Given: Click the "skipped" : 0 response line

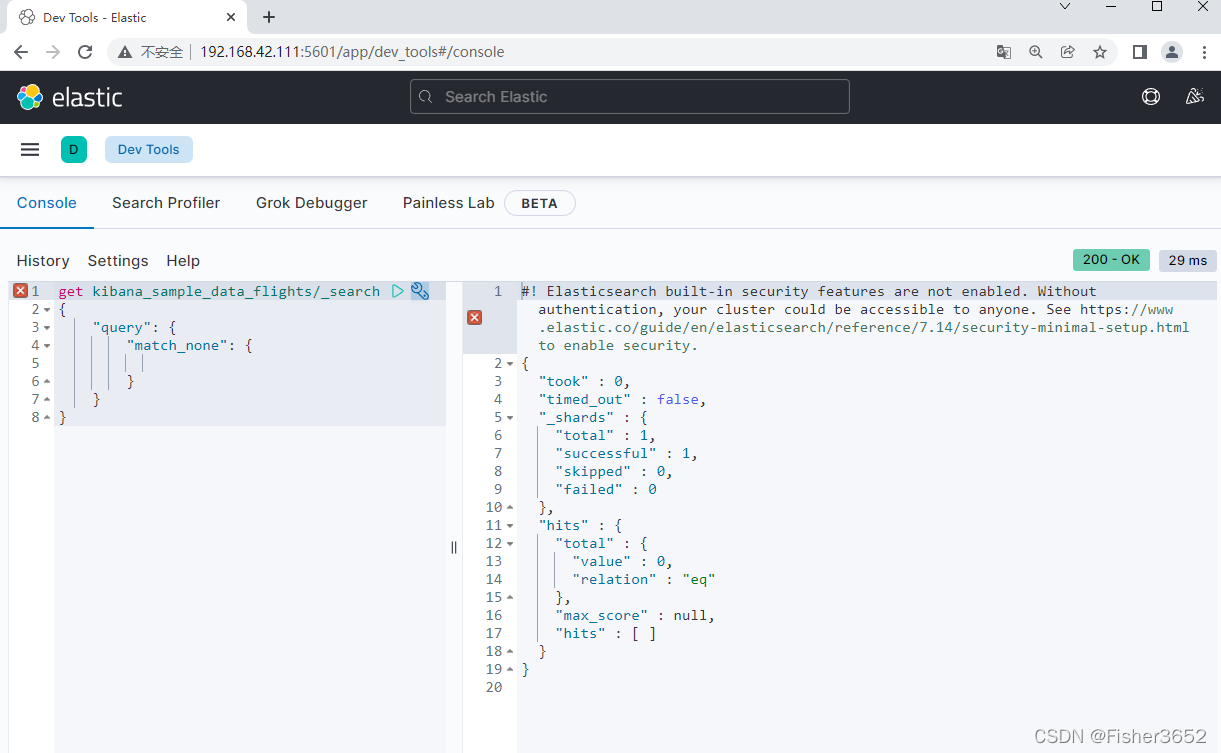Looking at the screenshot, I should pyautogui.click(x=613, y=471).
